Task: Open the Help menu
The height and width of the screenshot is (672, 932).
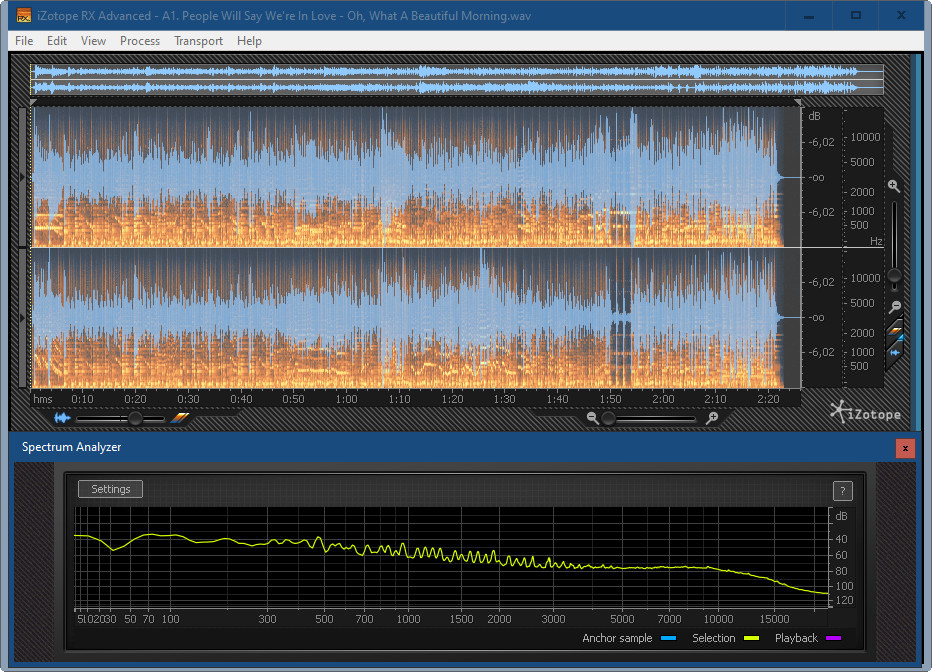Action: pos(249,41)
